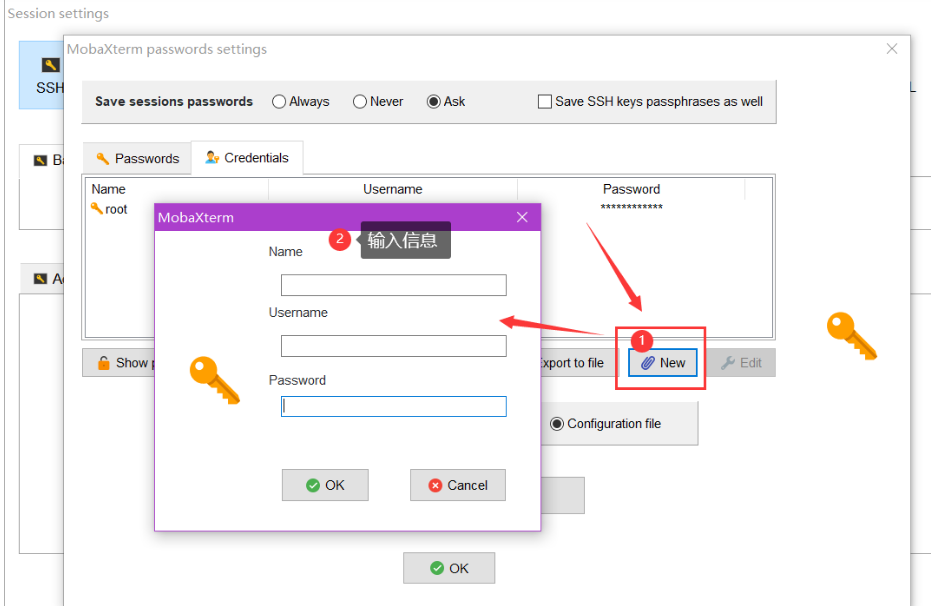Close the purple MobaXterm dialog
This screenshot has height=606, width=931.
[522, 217]
